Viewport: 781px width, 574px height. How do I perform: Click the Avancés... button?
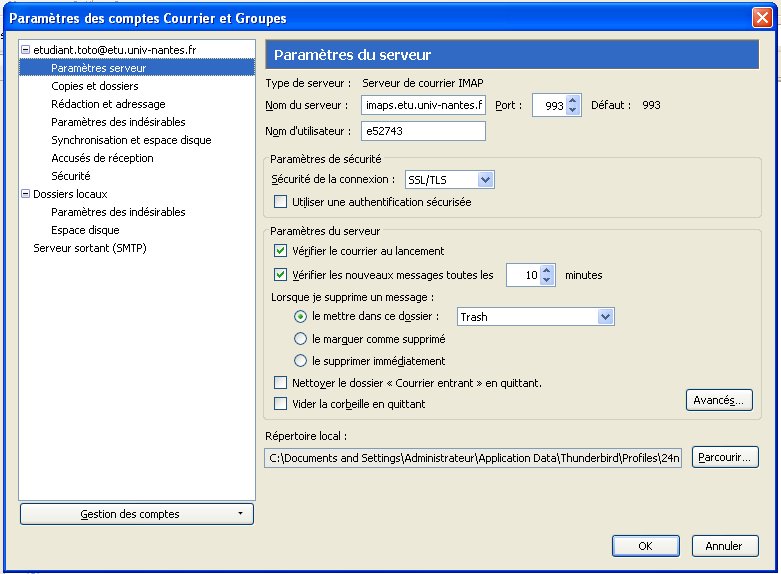coord(718,401)
